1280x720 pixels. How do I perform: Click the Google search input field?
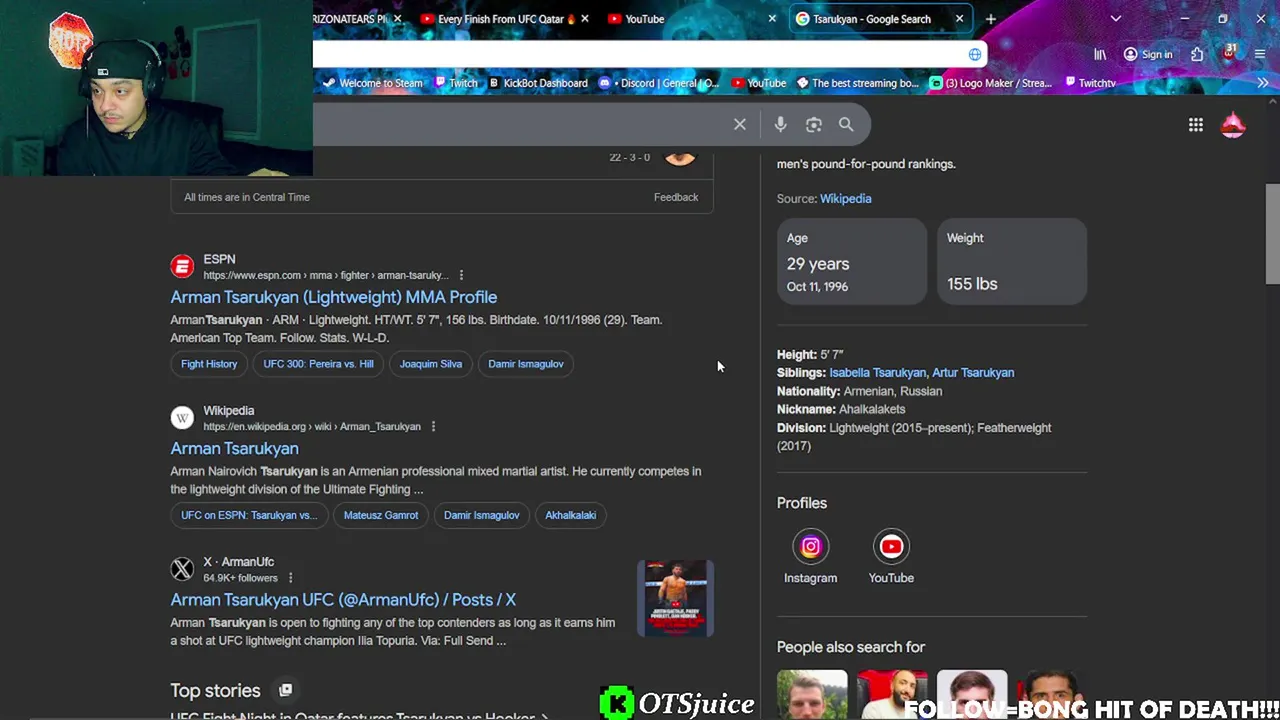tap(520, 124)
